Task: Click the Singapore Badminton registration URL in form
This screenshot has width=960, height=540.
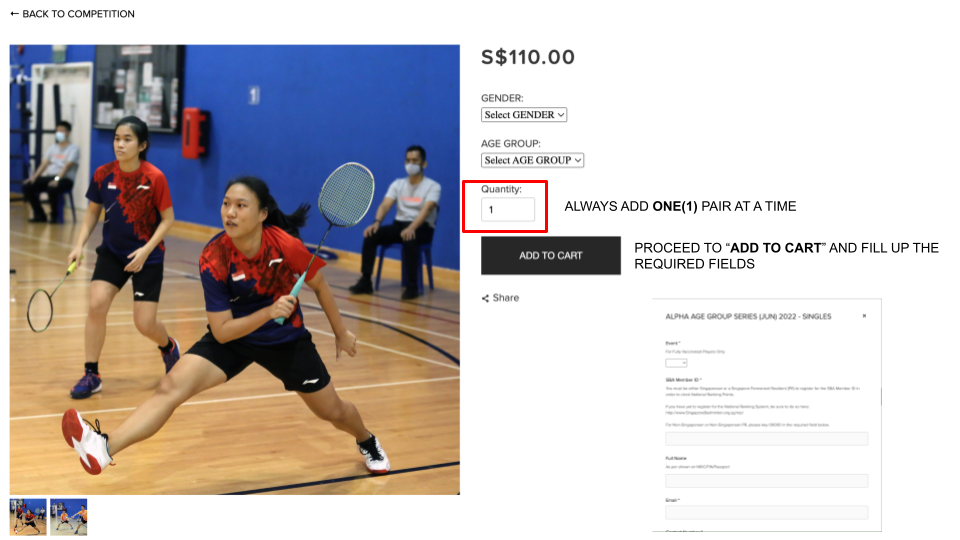Action: pos(696,413)
